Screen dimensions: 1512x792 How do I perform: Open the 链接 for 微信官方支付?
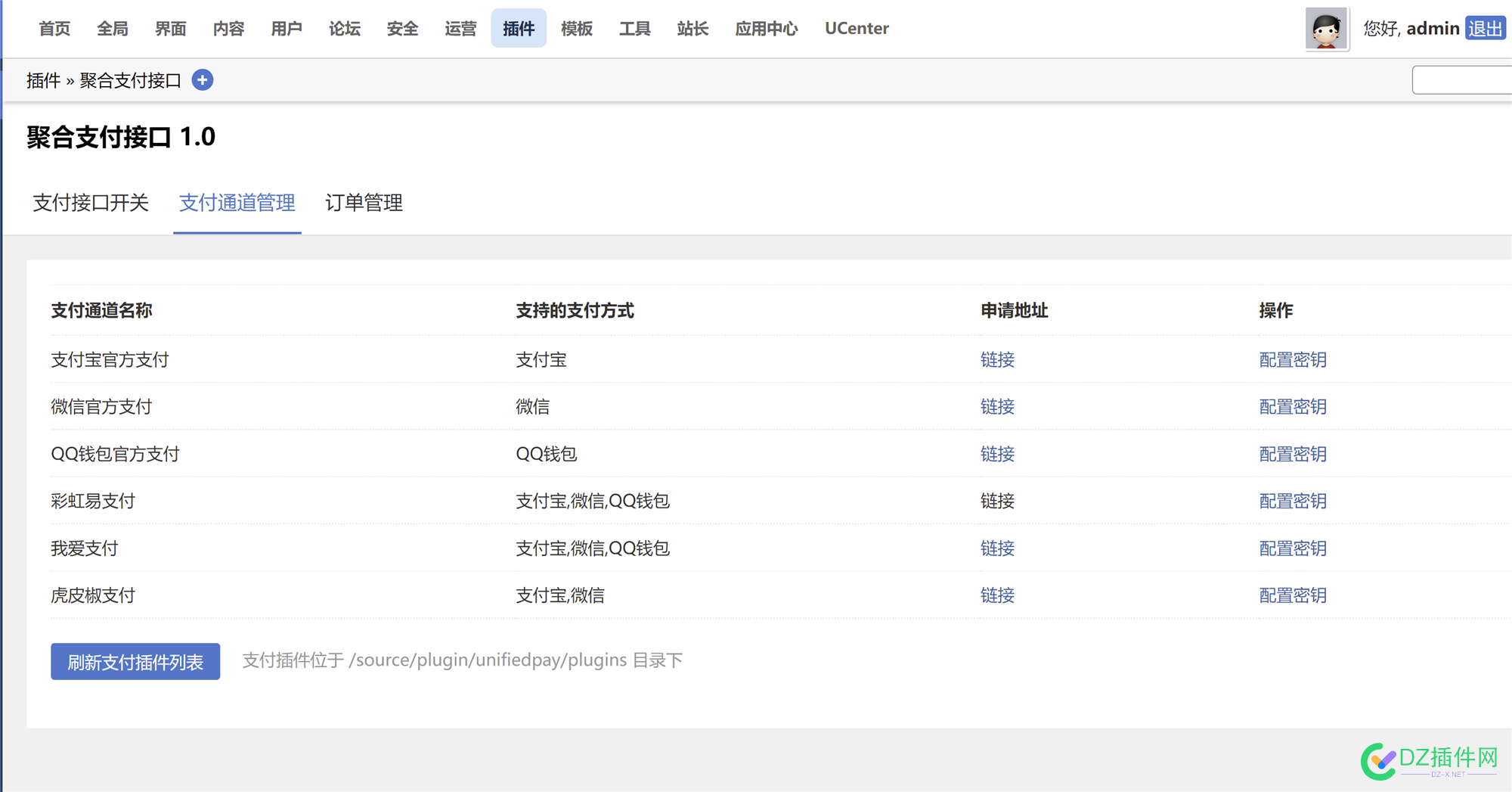[997, 407]
